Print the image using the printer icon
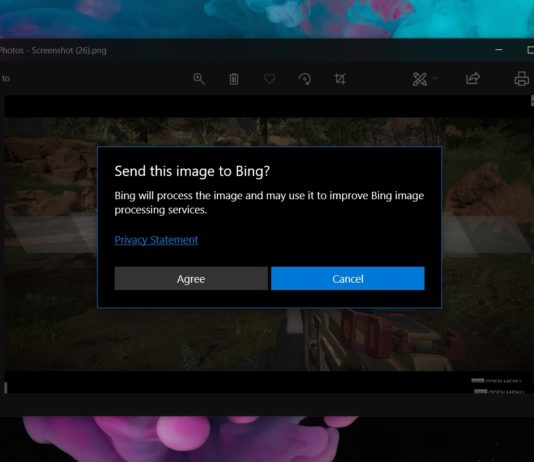Viewport: 534px width, 462px height. point(522,79)
